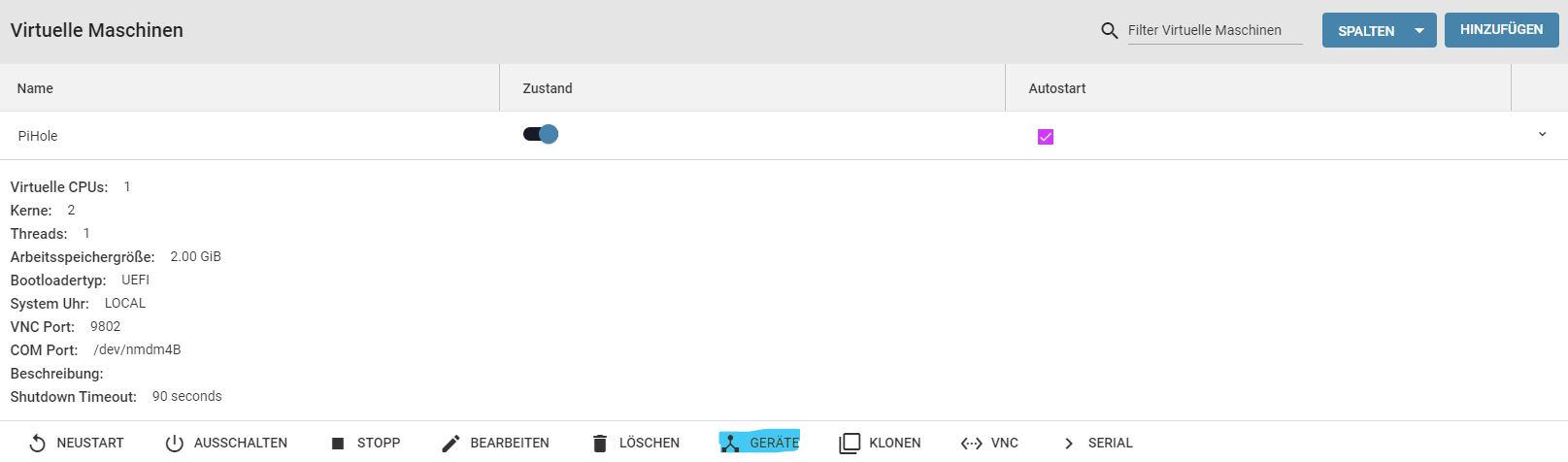
Task: Click the Ausschalten power icon
Action: pyautogui.click(x=175, y=444)
